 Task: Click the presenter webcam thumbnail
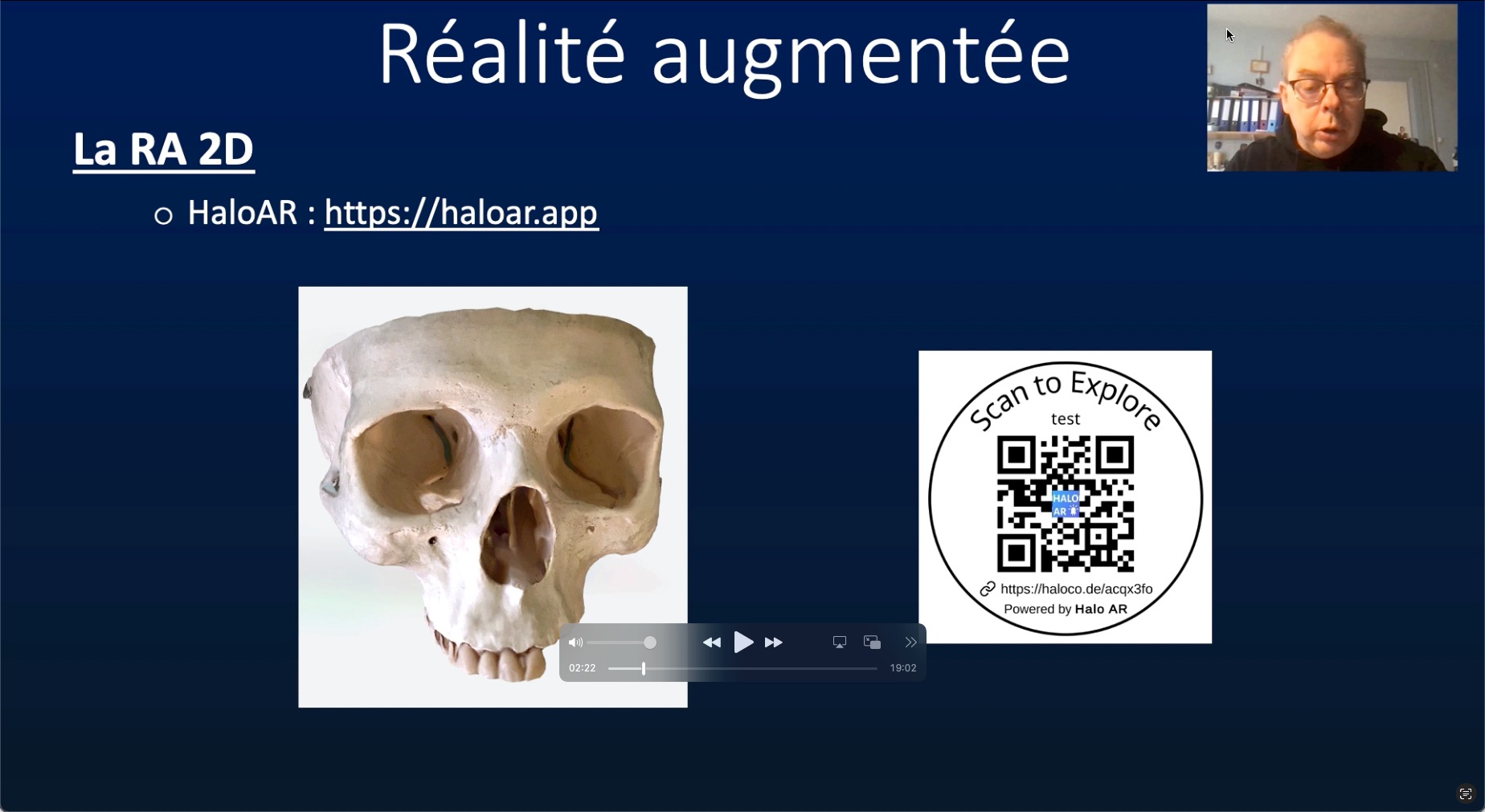1332,88
